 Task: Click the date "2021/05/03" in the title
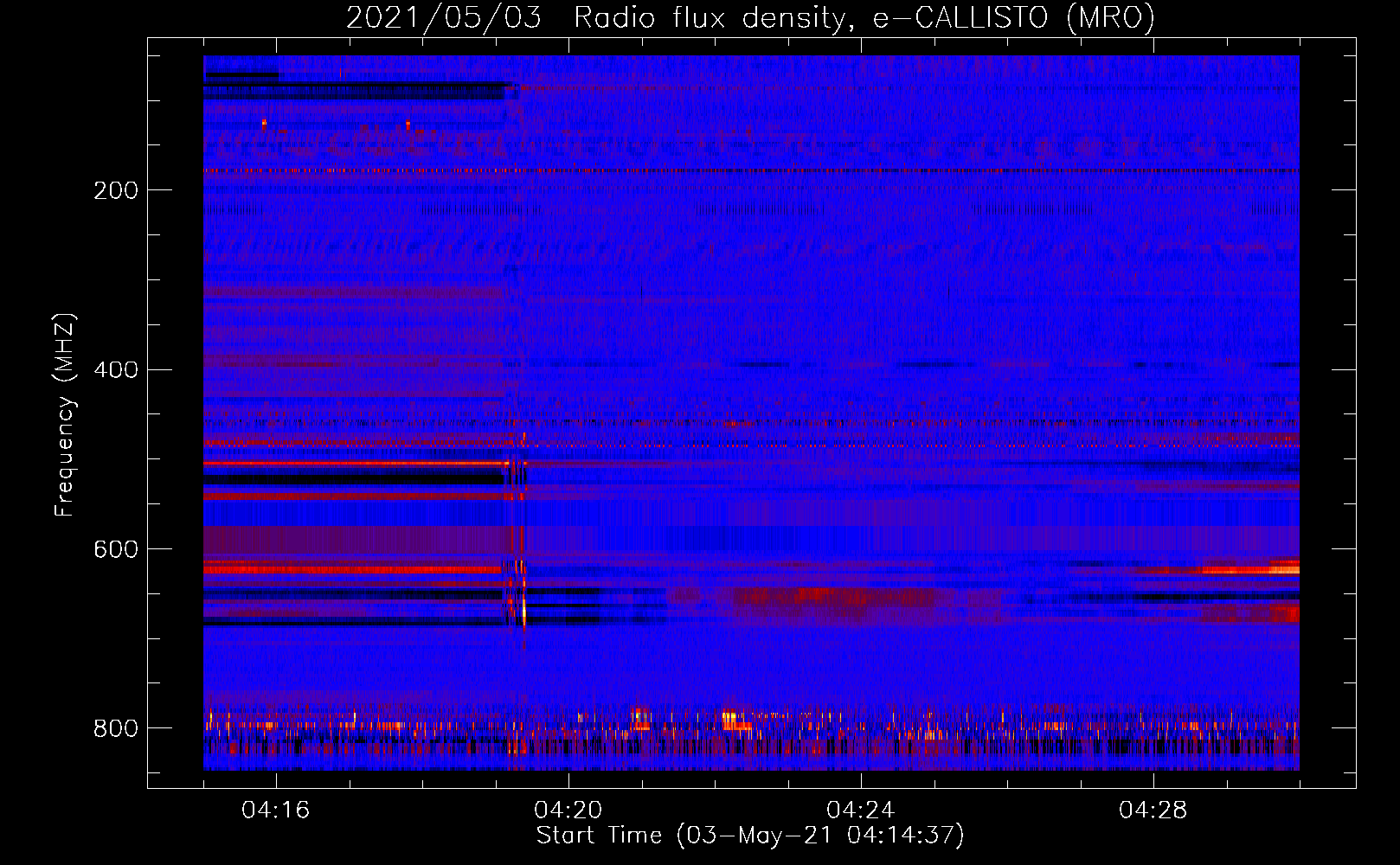pyautogui.click(x=444, y=17)
